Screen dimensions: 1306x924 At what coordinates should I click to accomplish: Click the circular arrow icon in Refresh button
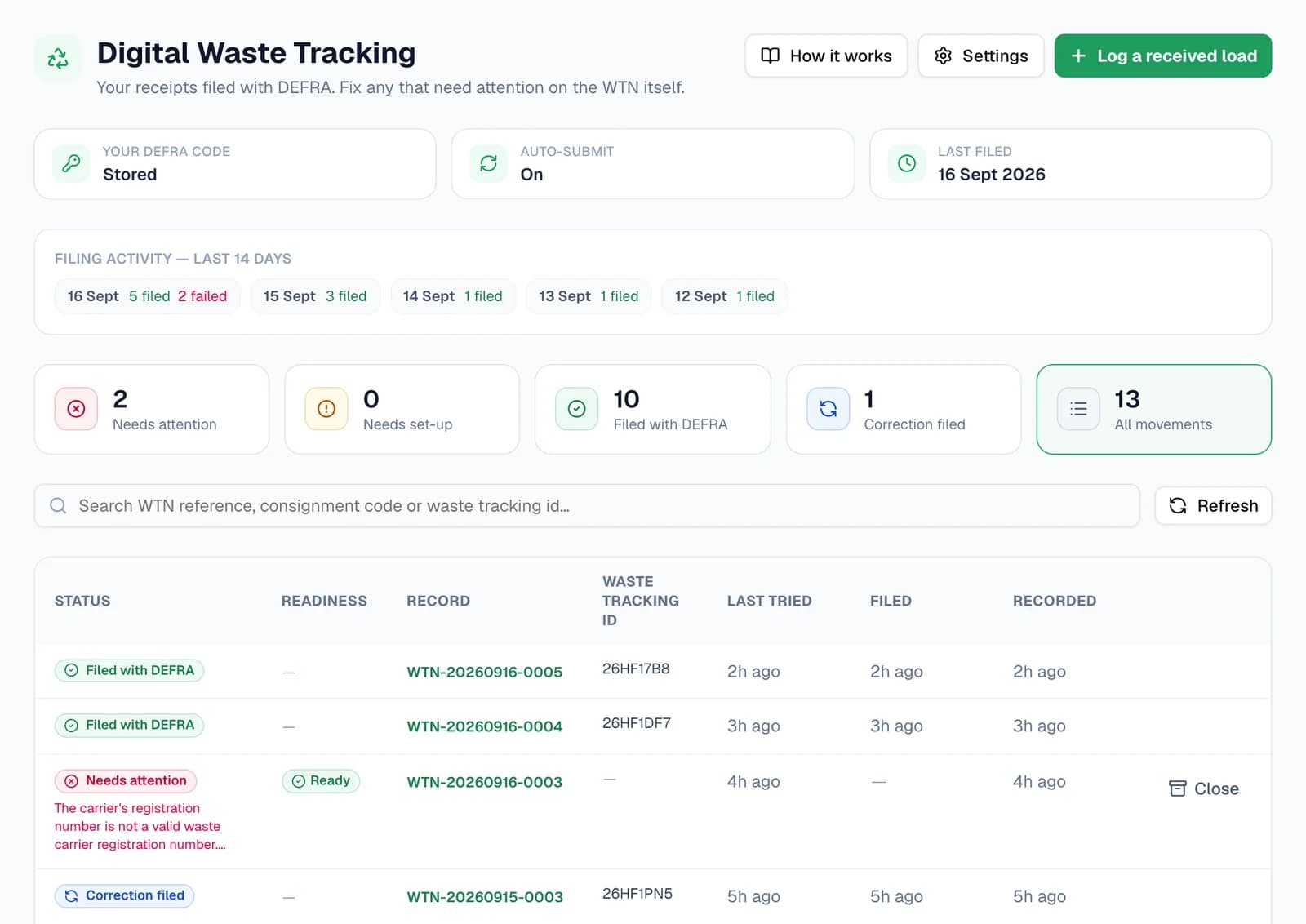pyautogui.click(x=1178, y=506)
